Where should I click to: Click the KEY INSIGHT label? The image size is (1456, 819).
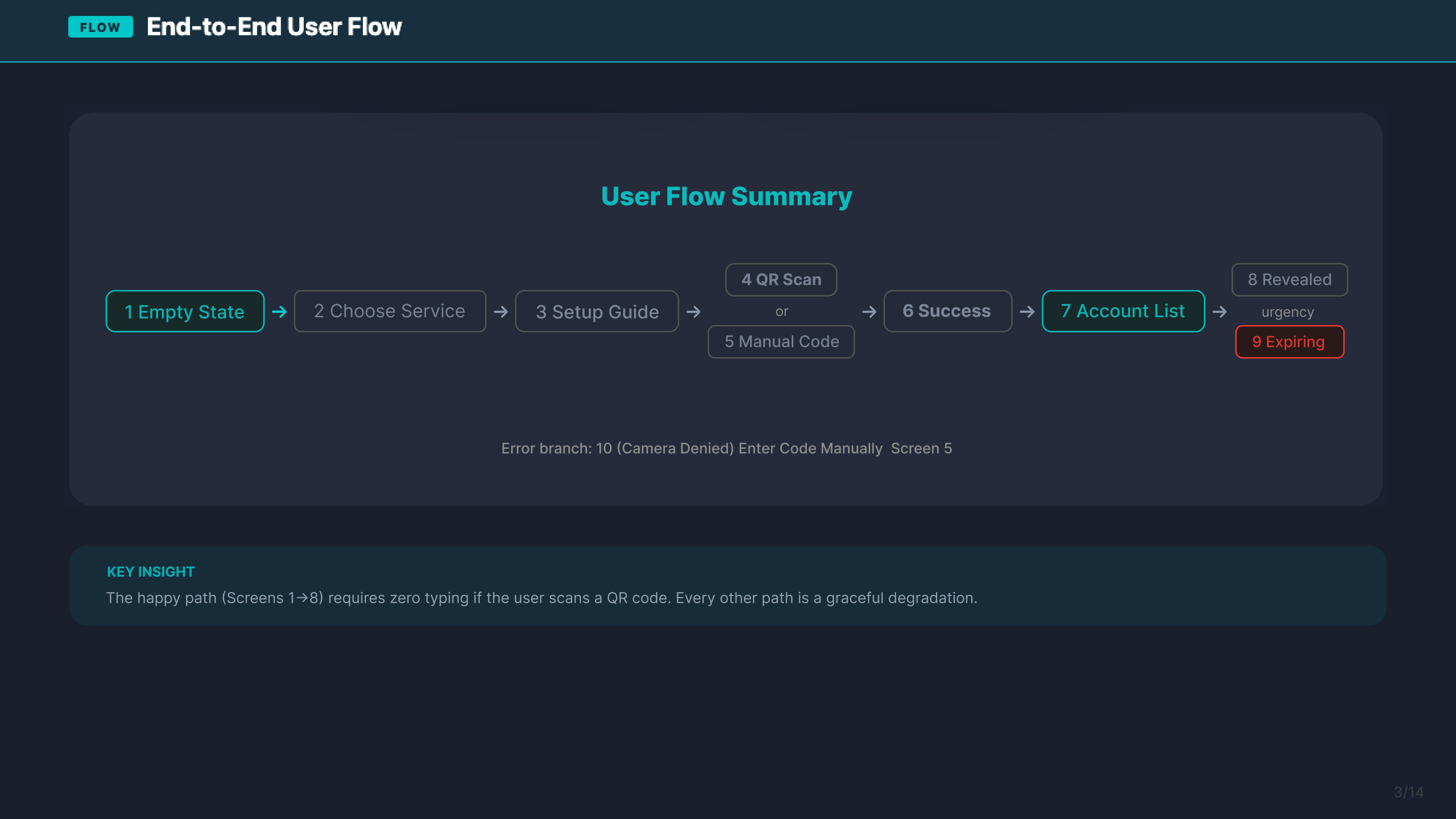click(x=151, y=571)
